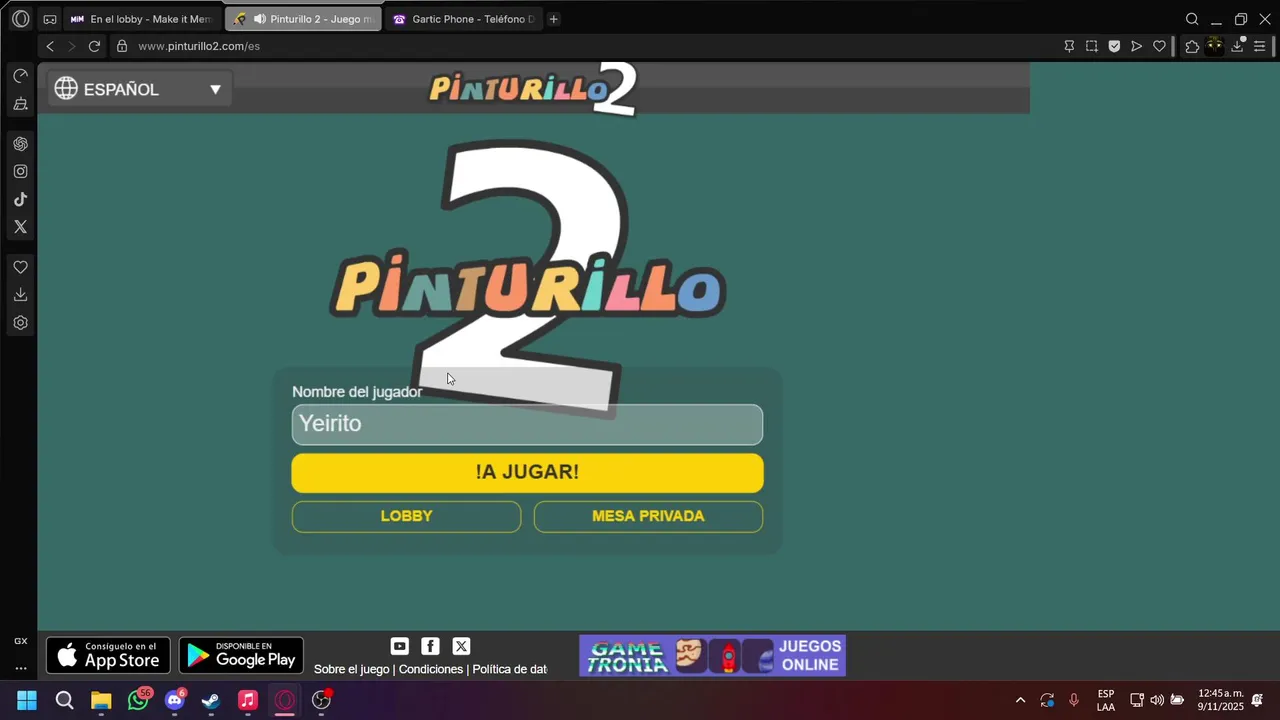Open X (Twitter) in the sidebar
This screenshot has height=720, width=1280.
[x=20, y=227]
